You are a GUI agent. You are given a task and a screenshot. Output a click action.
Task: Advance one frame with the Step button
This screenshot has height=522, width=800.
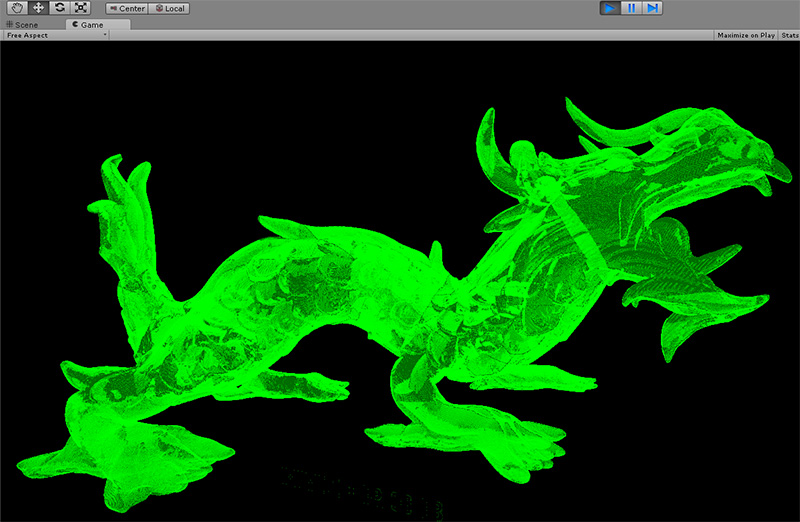coord(653,8)
